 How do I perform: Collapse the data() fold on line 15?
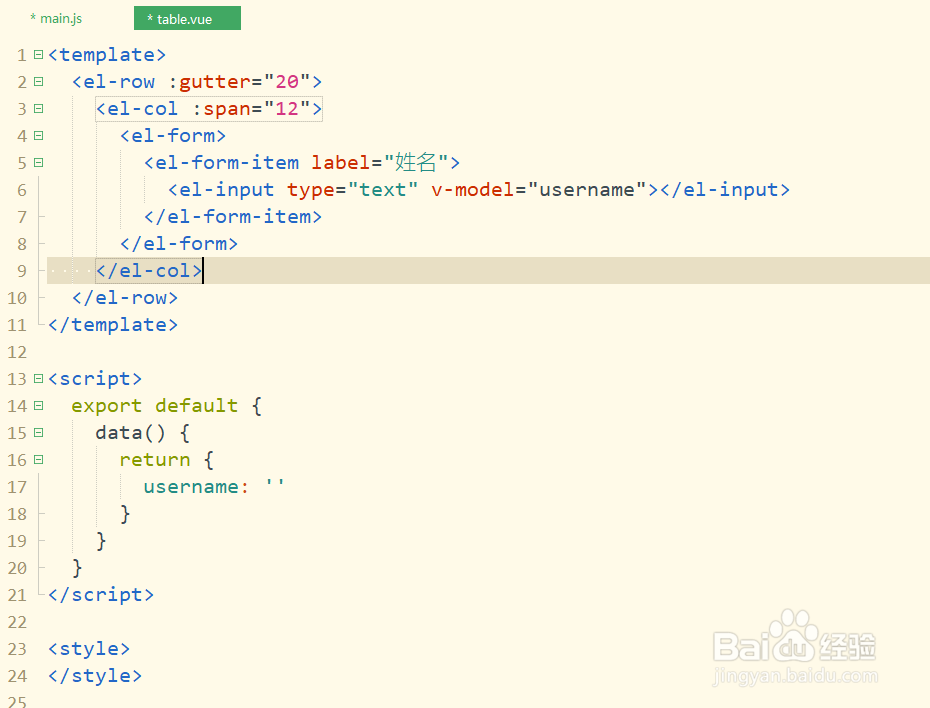pos(39,432)
